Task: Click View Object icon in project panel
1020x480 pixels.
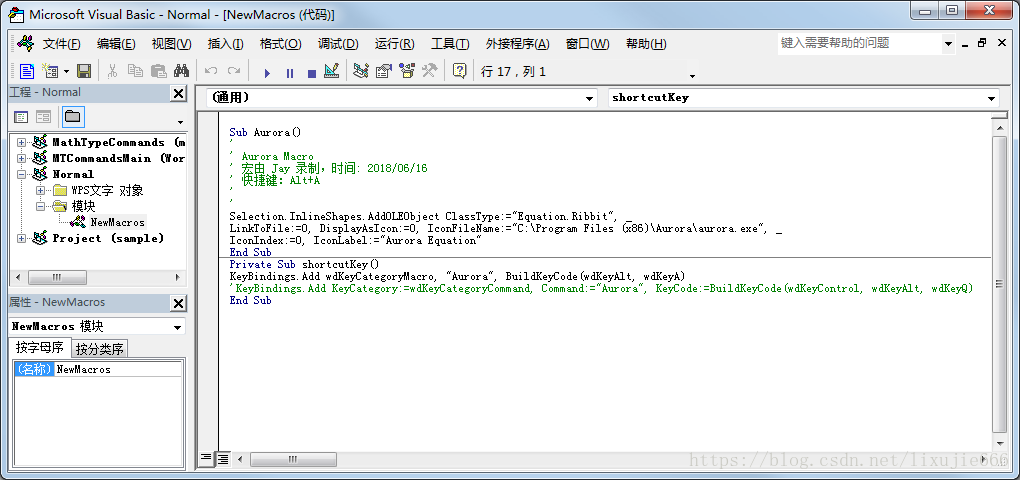Action: pyautogui.click(x=44, y=117)
